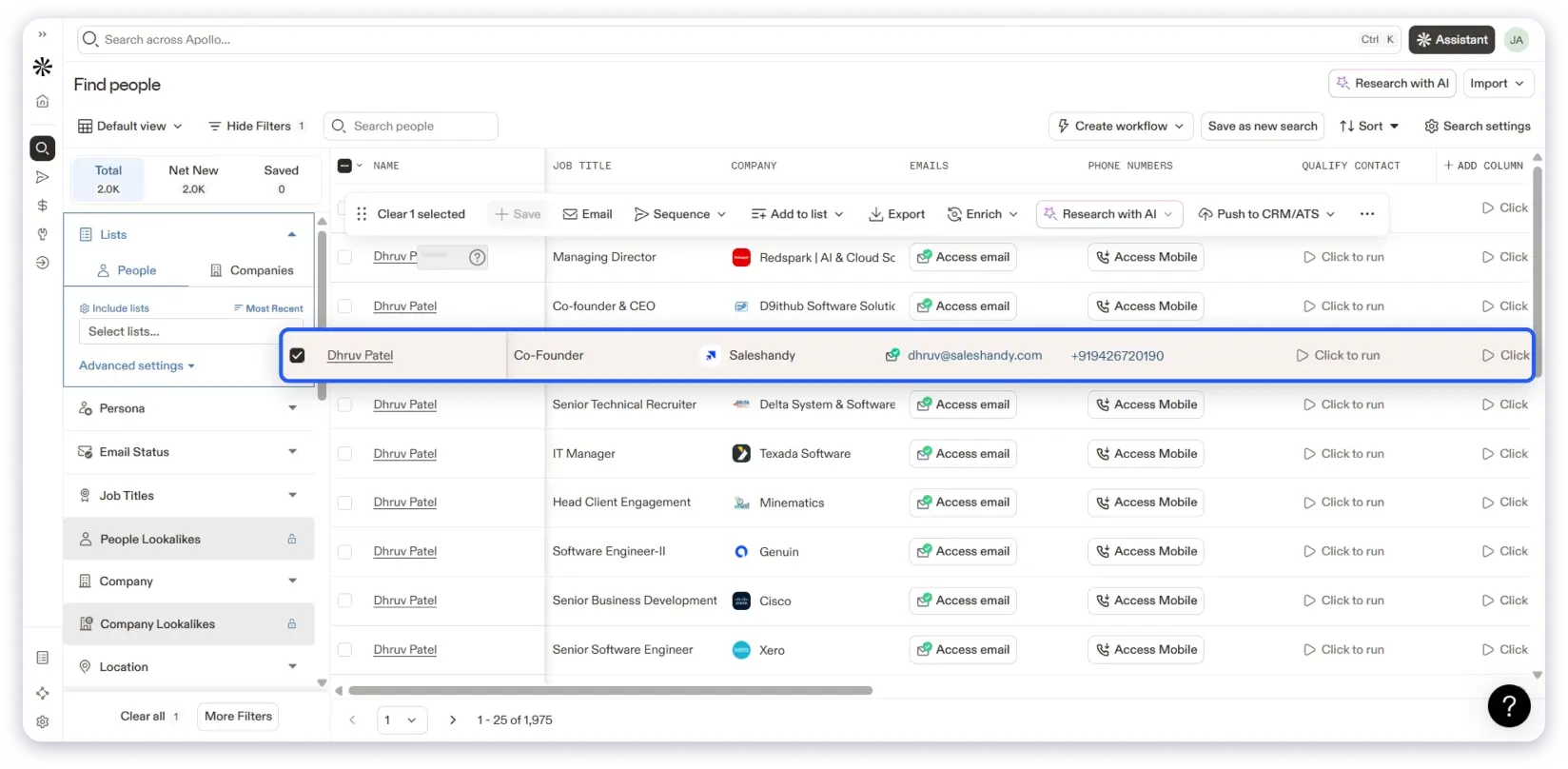The width and height of the screenshot is (1568, 769).
Task: Open the Sequences paper-plane sidebar icon
Action: [42, 177]
